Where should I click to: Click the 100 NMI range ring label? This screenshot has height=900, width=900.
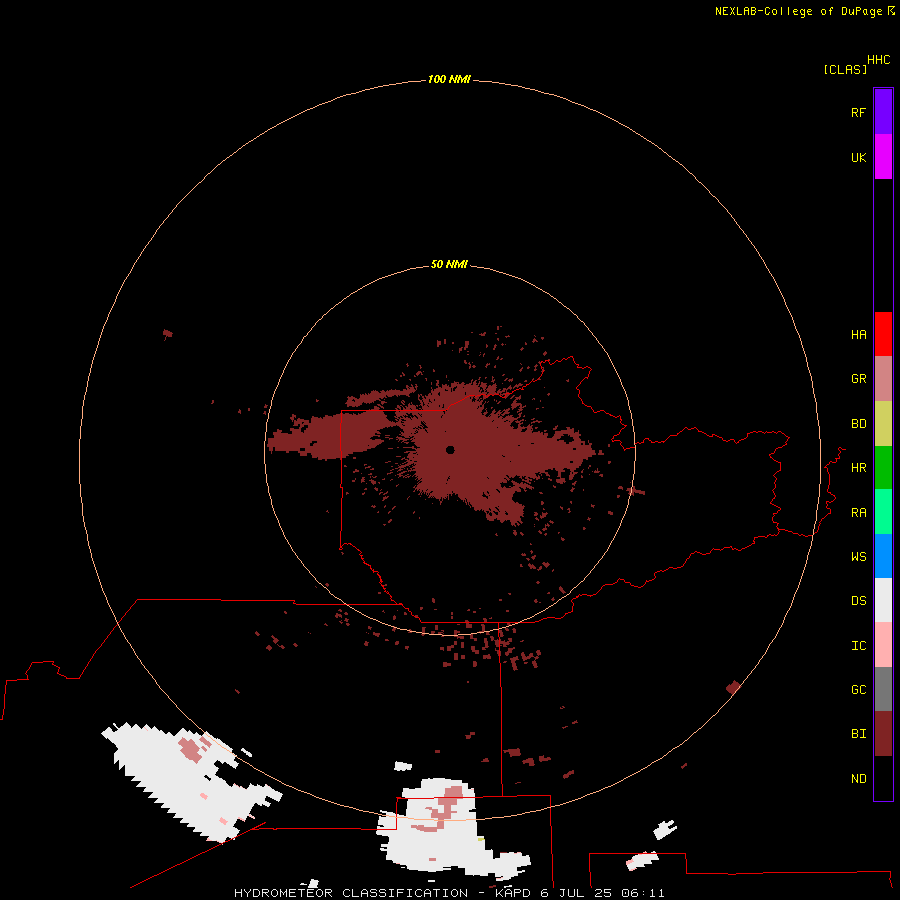coord(449,79)
